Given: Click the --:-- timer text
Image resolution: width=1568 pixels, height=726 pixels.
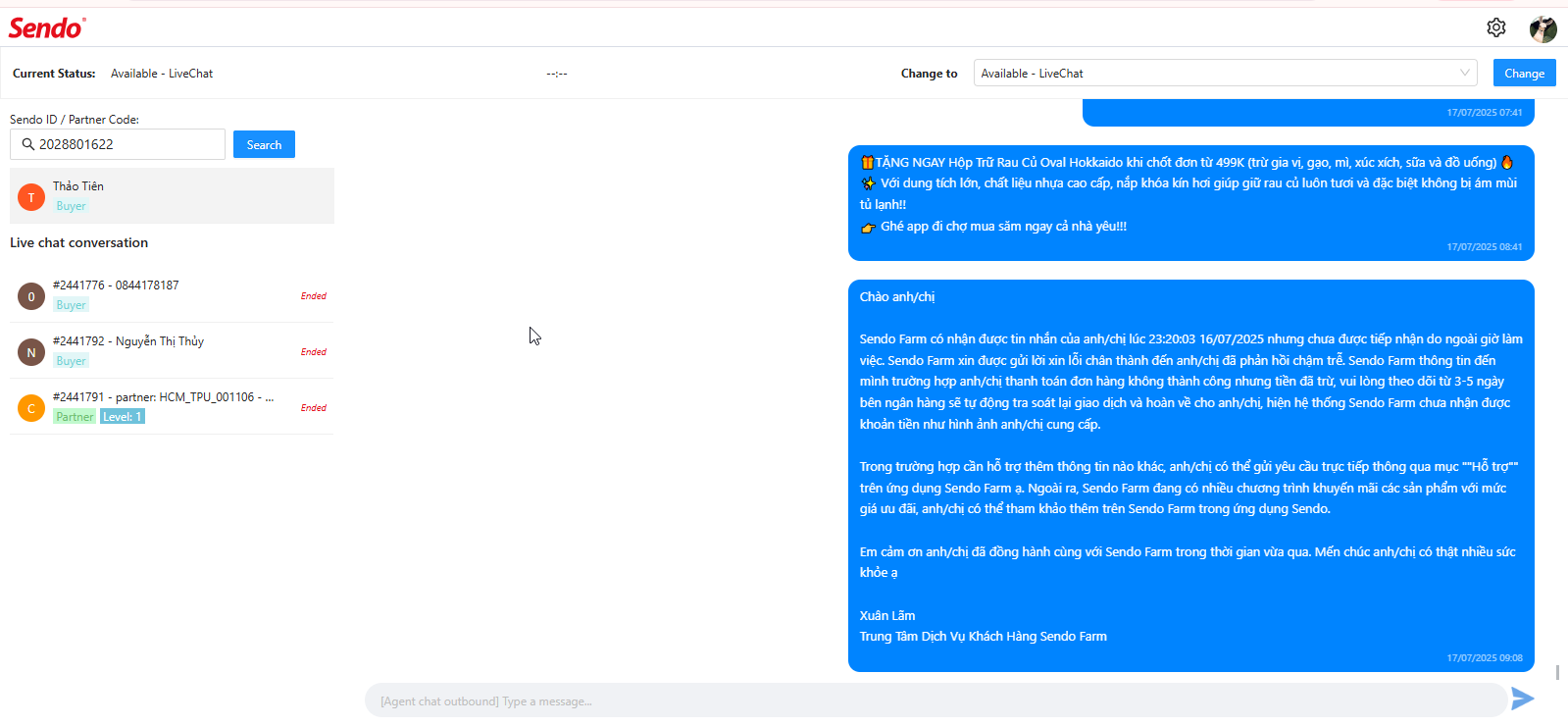Looking at the screenshot, I should pyautogui.click(x=557, y=74).
